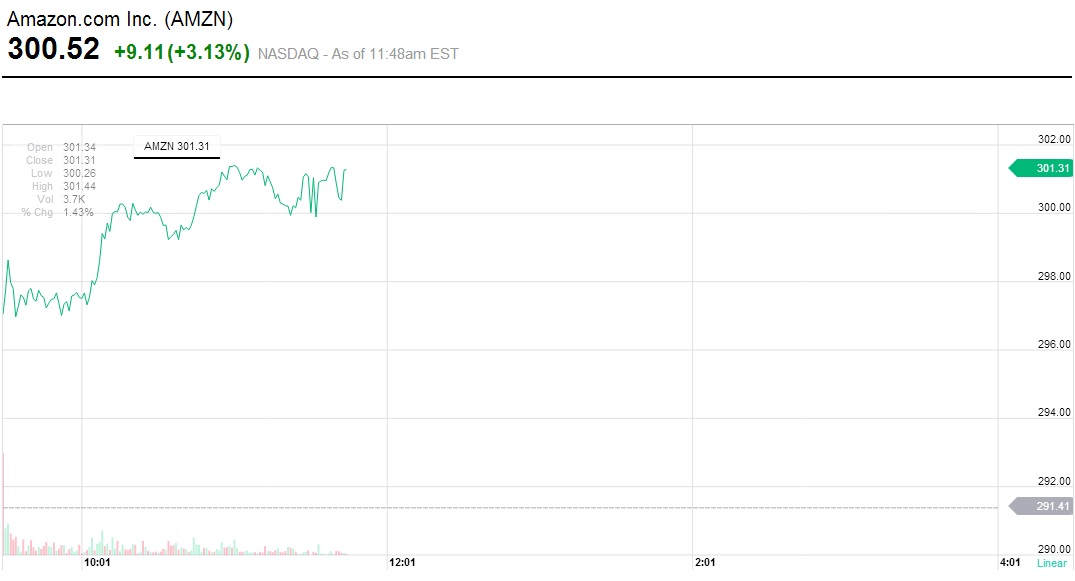Click the % Chg 1.43% legend entry

click(x=58, y=212)
